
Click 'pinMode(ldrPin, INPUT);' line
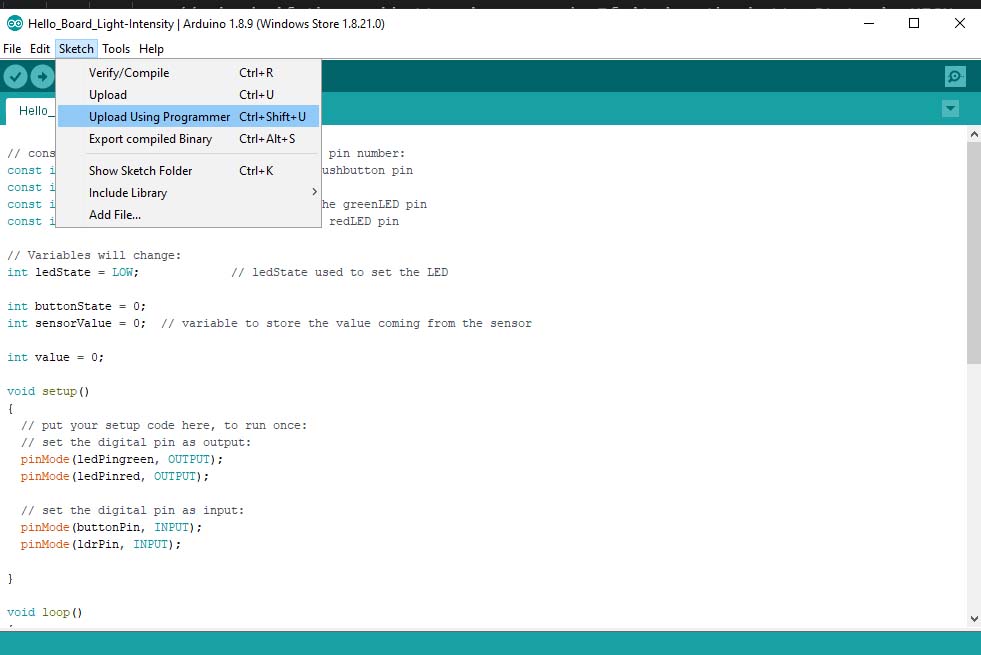tap(100, 544)
